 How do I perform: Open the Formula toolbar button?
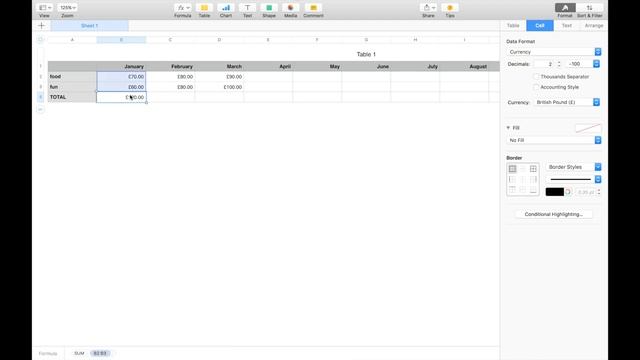pyautogui.click(x=182, y=8)
